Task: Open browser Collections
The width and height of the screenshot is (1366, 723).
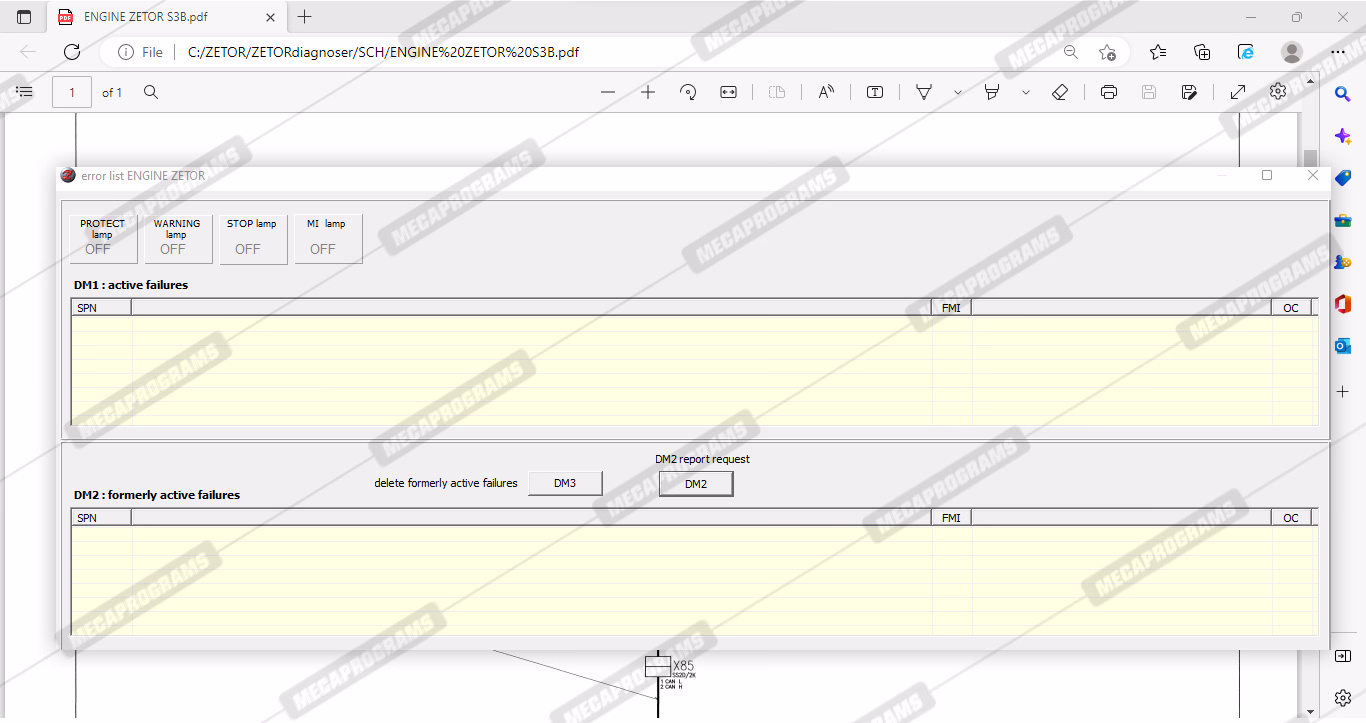Action: 1203,52
